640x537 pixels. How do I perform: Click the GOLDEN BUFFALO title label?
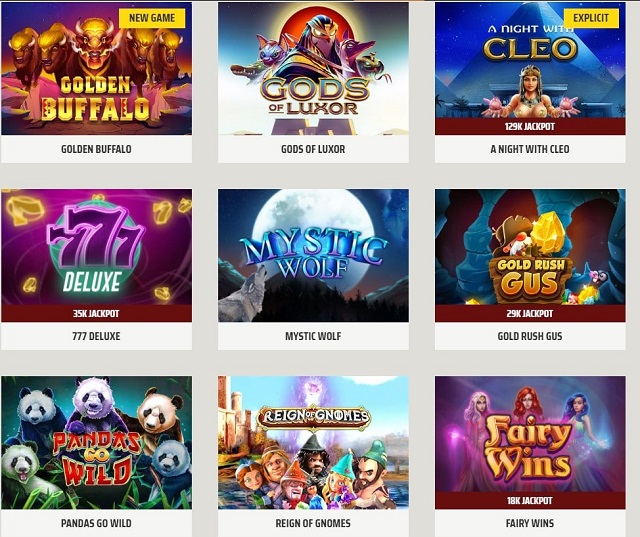point(96,149)
